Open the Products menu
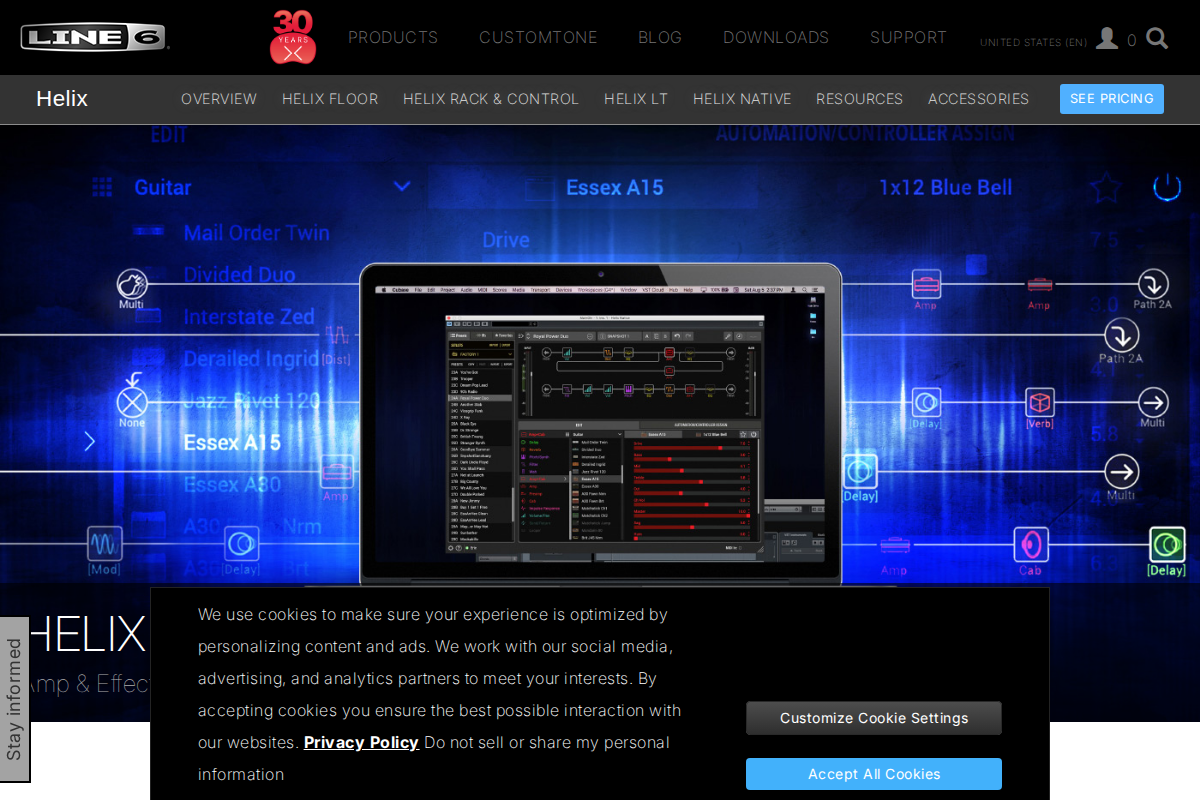The height and width of the screenshot is (800, 1200). tap(393, 37)
